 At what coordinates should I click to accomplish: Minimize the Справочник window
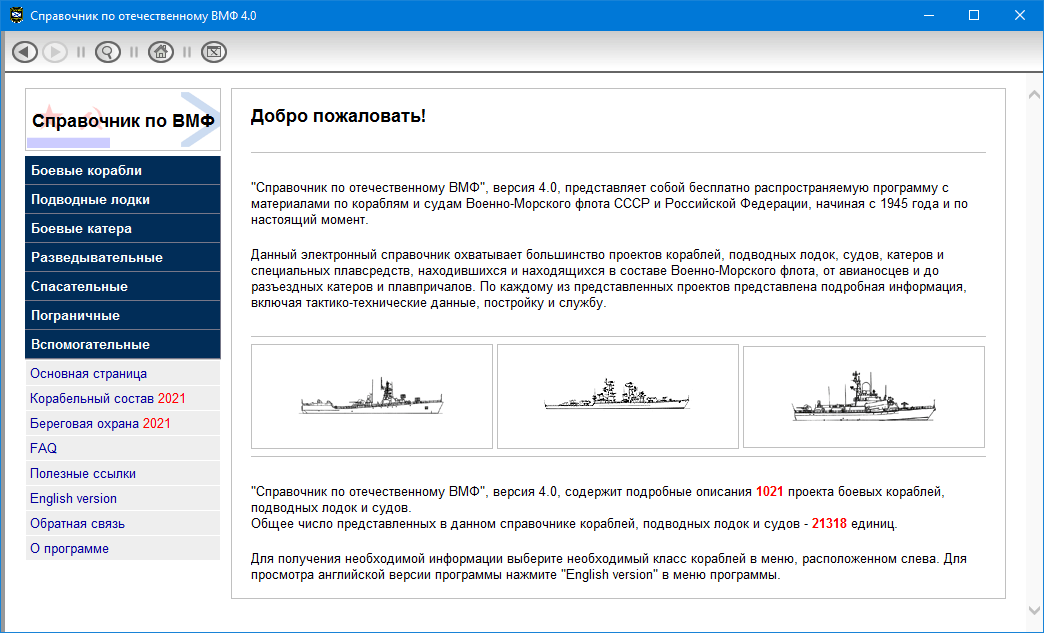pos(929,15)
